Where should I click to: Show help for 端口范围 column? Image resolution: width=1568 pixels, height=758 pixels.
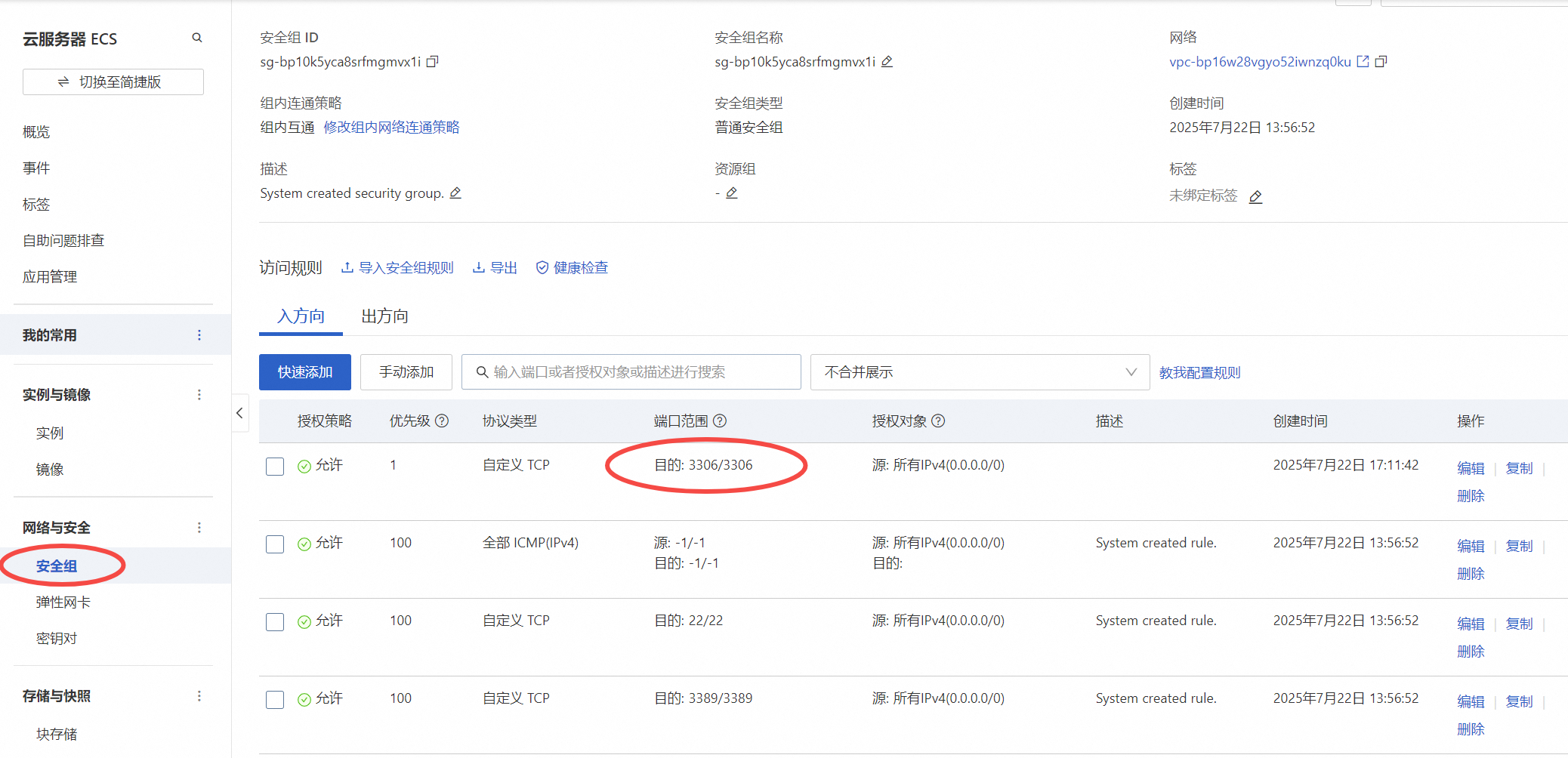click(720, 421)
